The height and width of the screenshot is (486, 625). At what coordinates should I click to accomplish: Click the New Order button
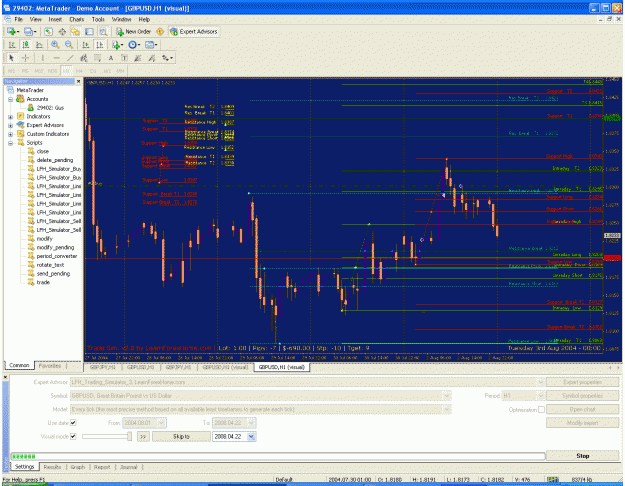coord(134,31)
